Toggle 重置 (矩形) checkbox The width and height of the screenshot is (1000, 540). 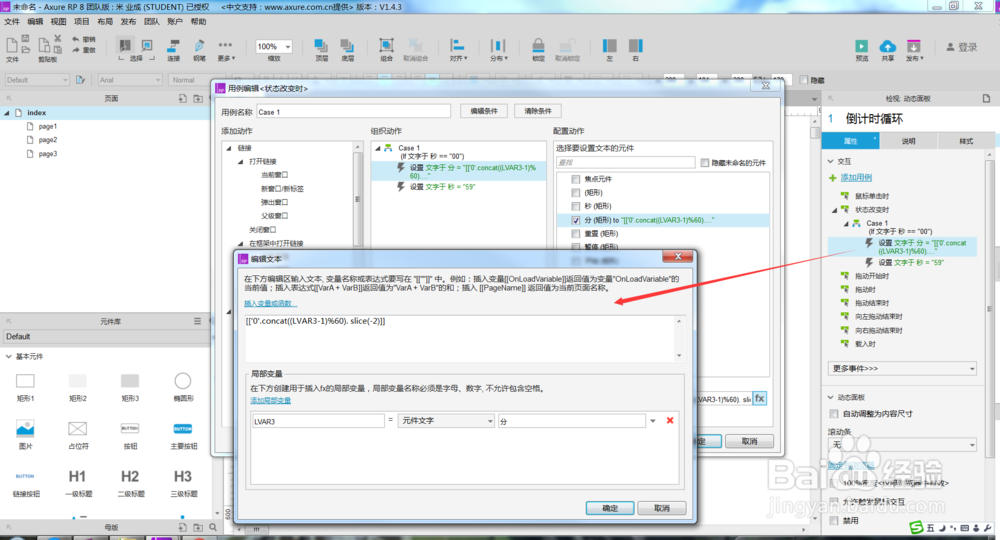576,233
